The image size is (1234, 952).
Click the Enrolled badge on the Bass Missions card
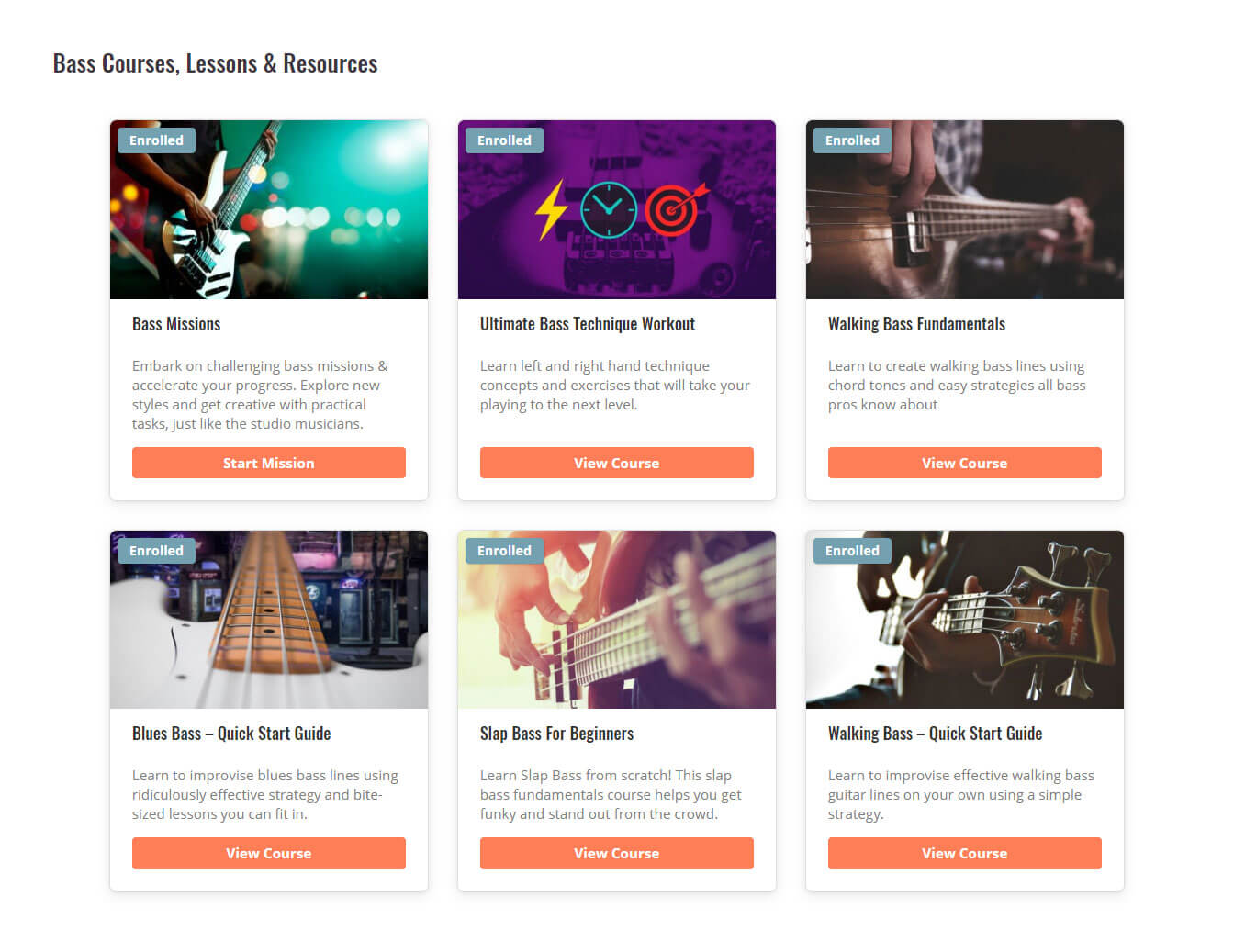pyautogui.click(x=156, y=140)
